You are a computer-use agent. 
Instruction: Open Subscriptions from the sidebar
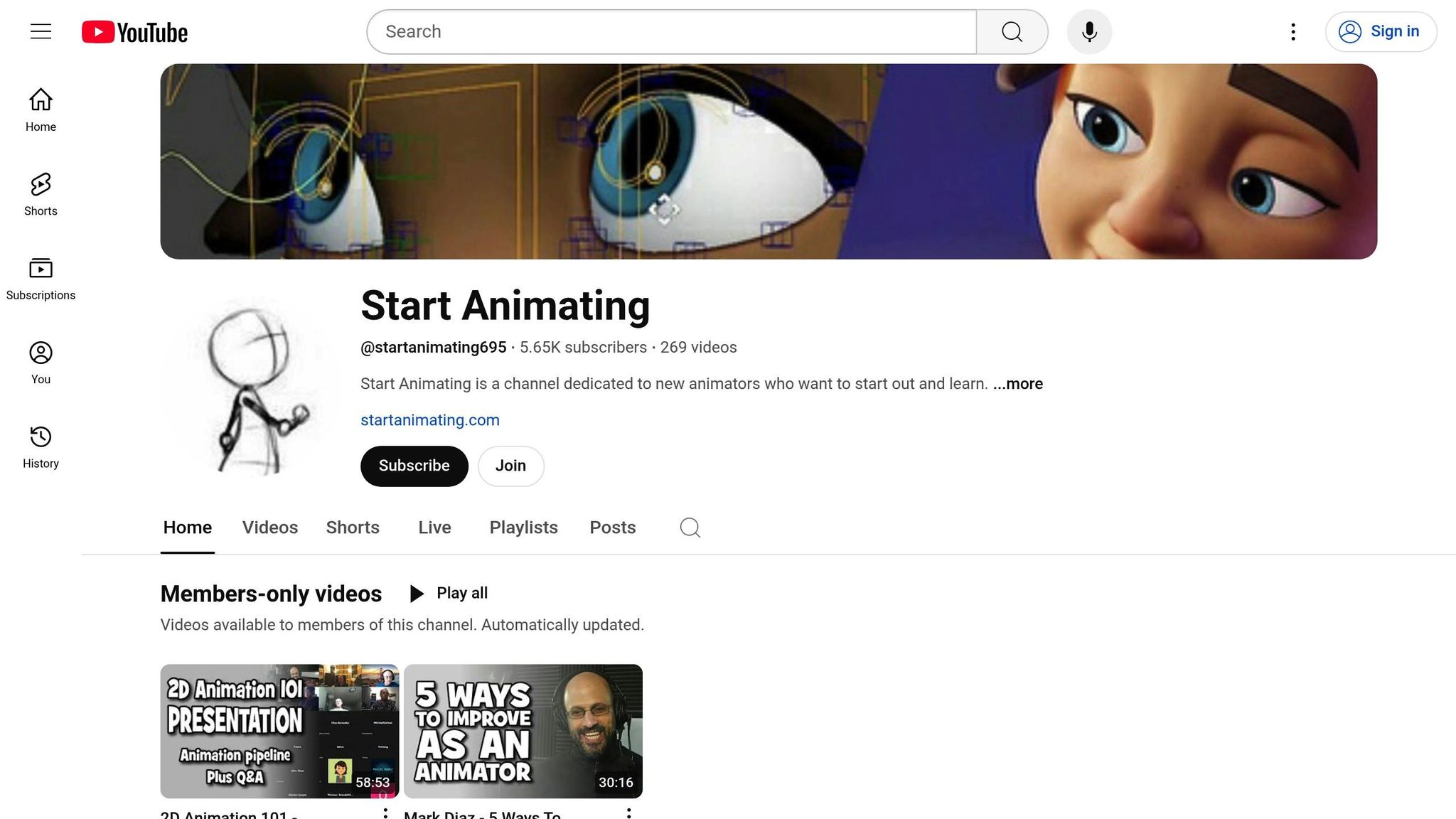click(41, 277)
